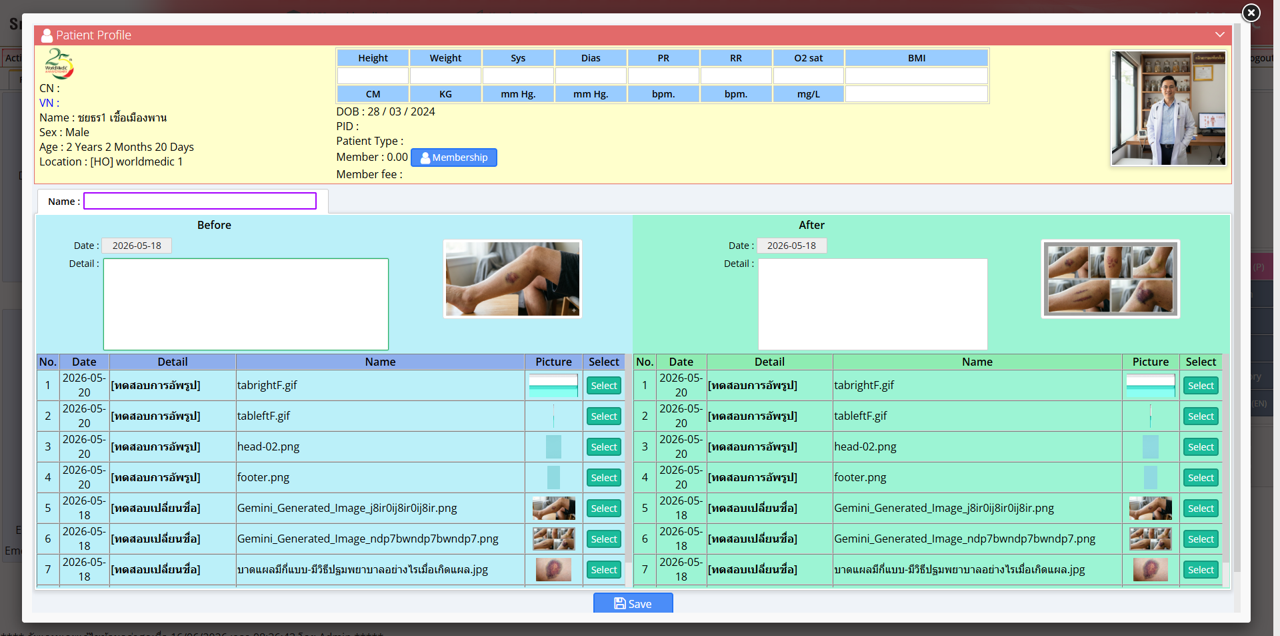1280x636 pixels.
Task: Click the Sys value field
Action: tap(518, 76)
